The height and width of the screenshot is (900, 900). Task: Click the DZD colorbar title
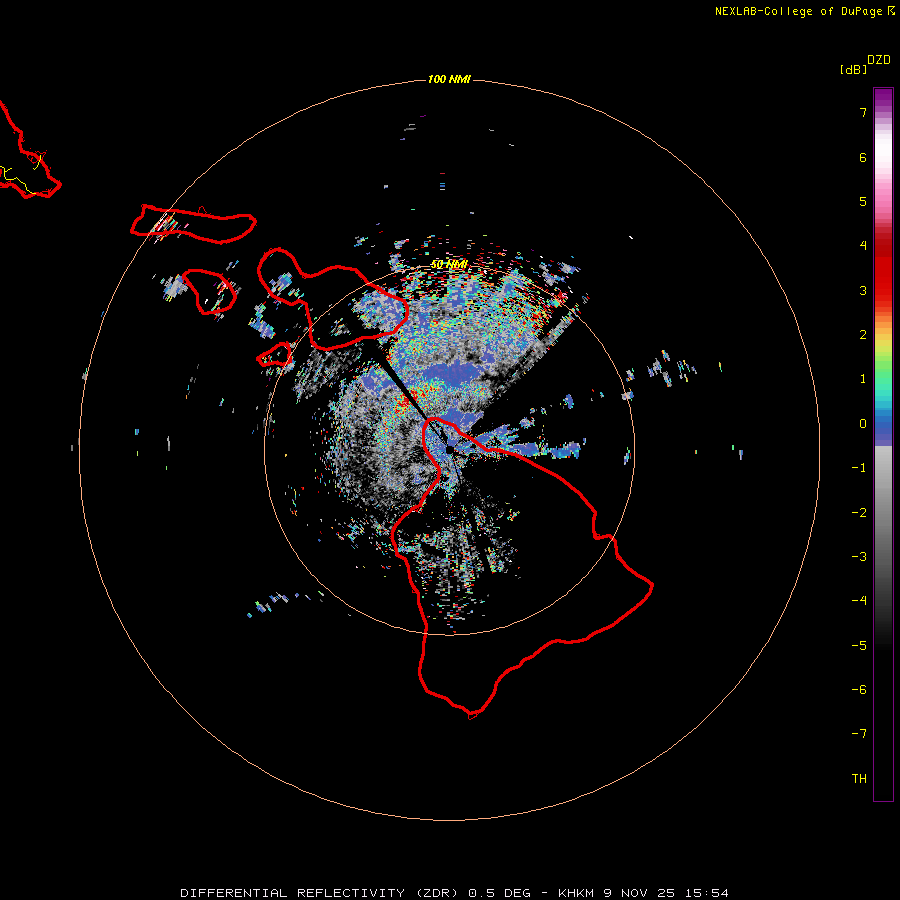click(879, 60)
